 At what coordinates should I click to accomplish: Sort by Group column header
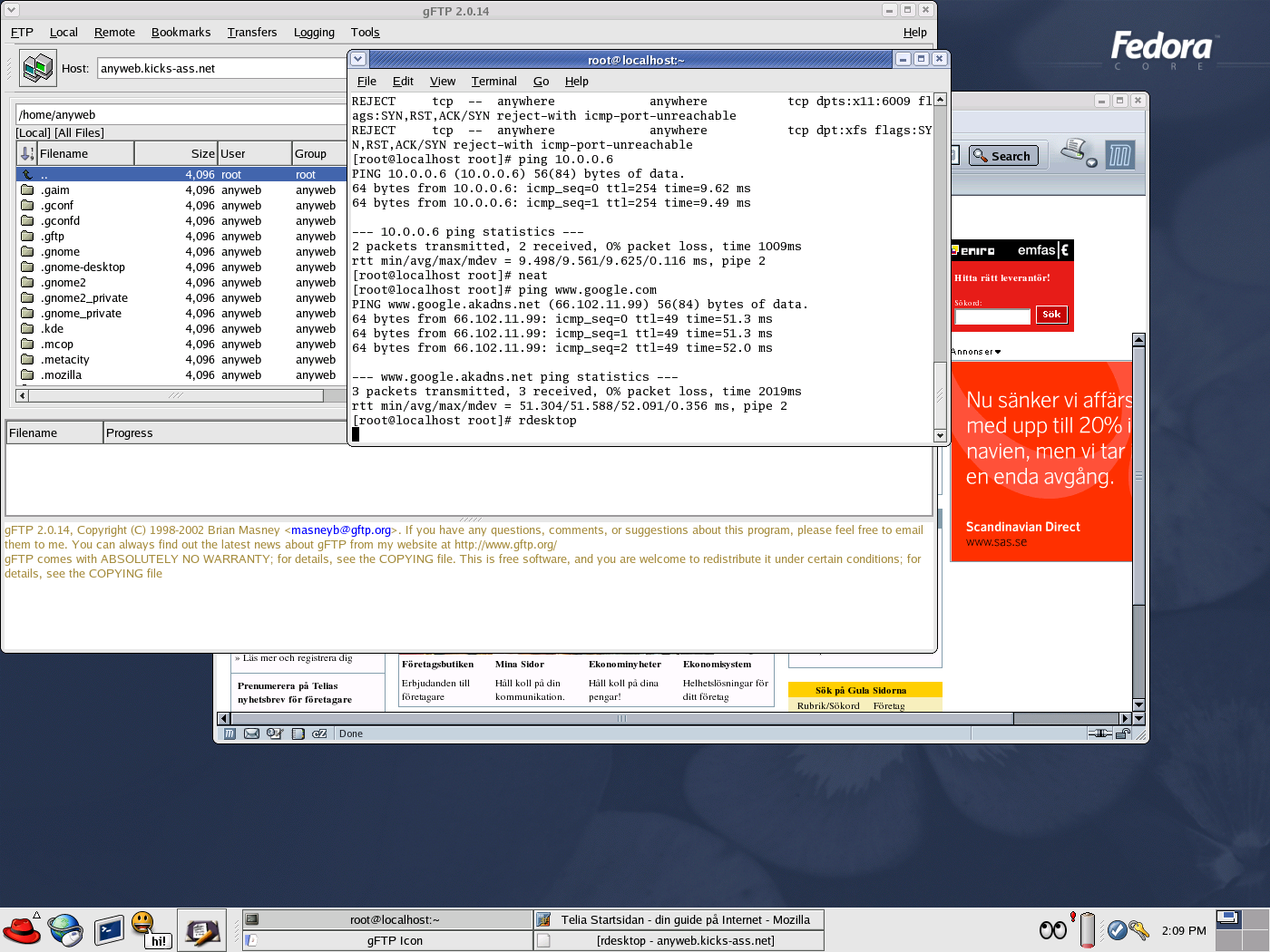319,153
